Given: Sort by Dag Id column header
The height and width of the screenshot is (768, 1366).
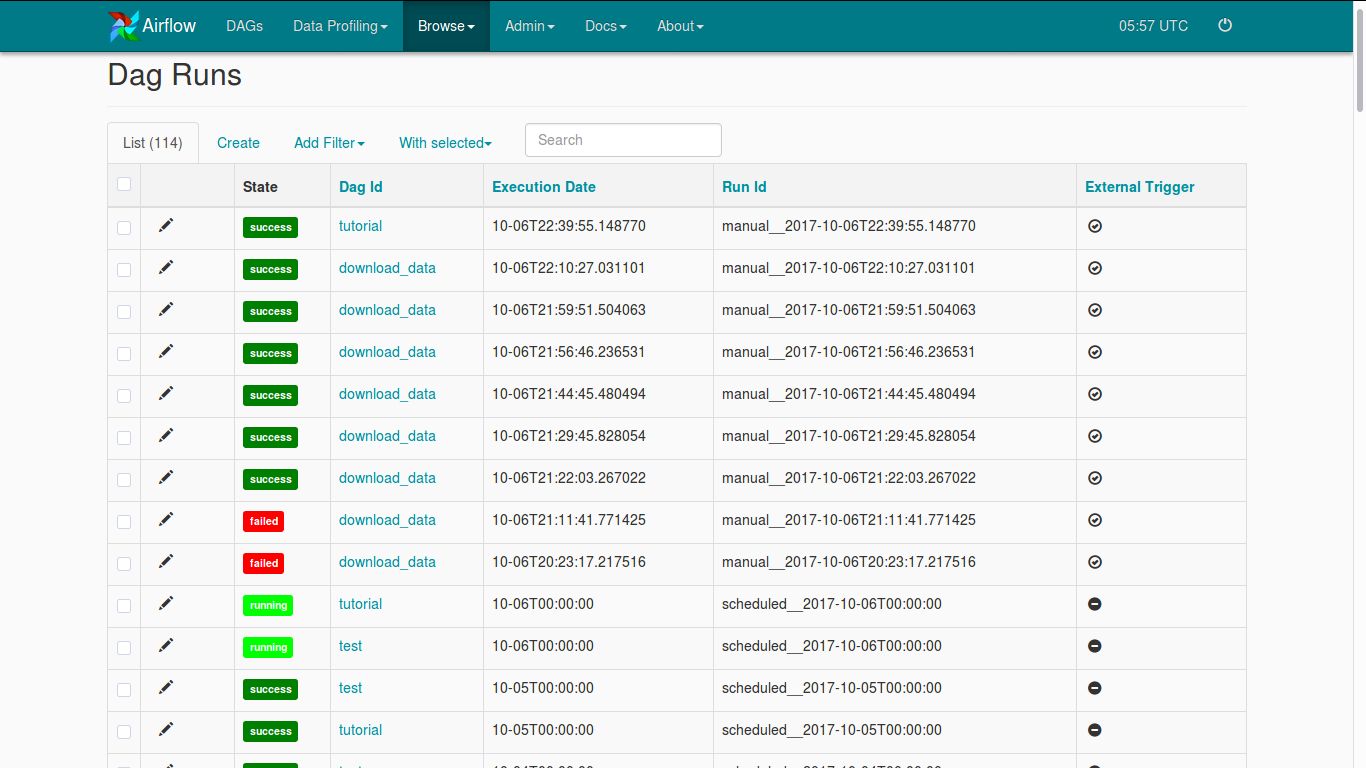Looking at the screenshot, I should tap(361, 187).
